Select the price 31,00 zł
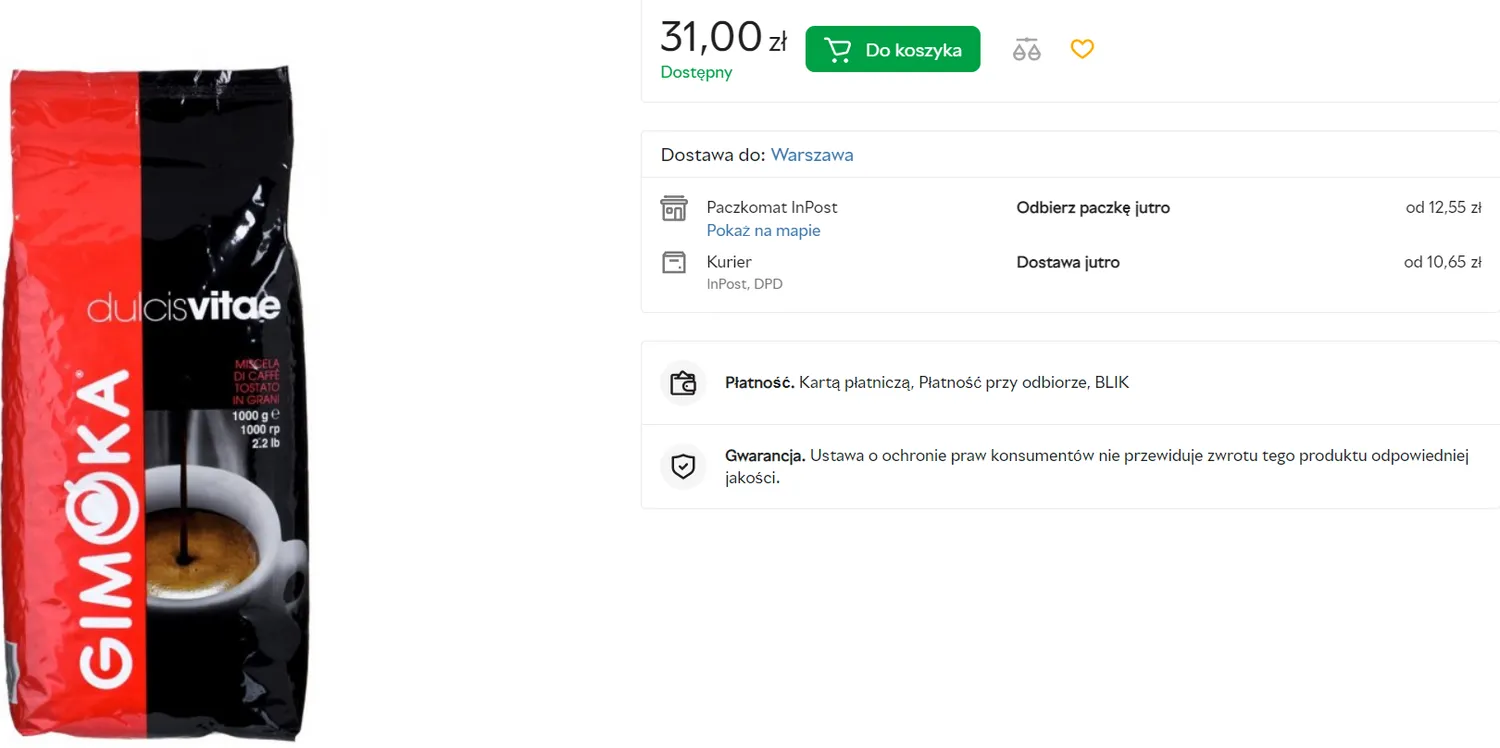This screenshot has height=748, width=1500. pos(723,37)
